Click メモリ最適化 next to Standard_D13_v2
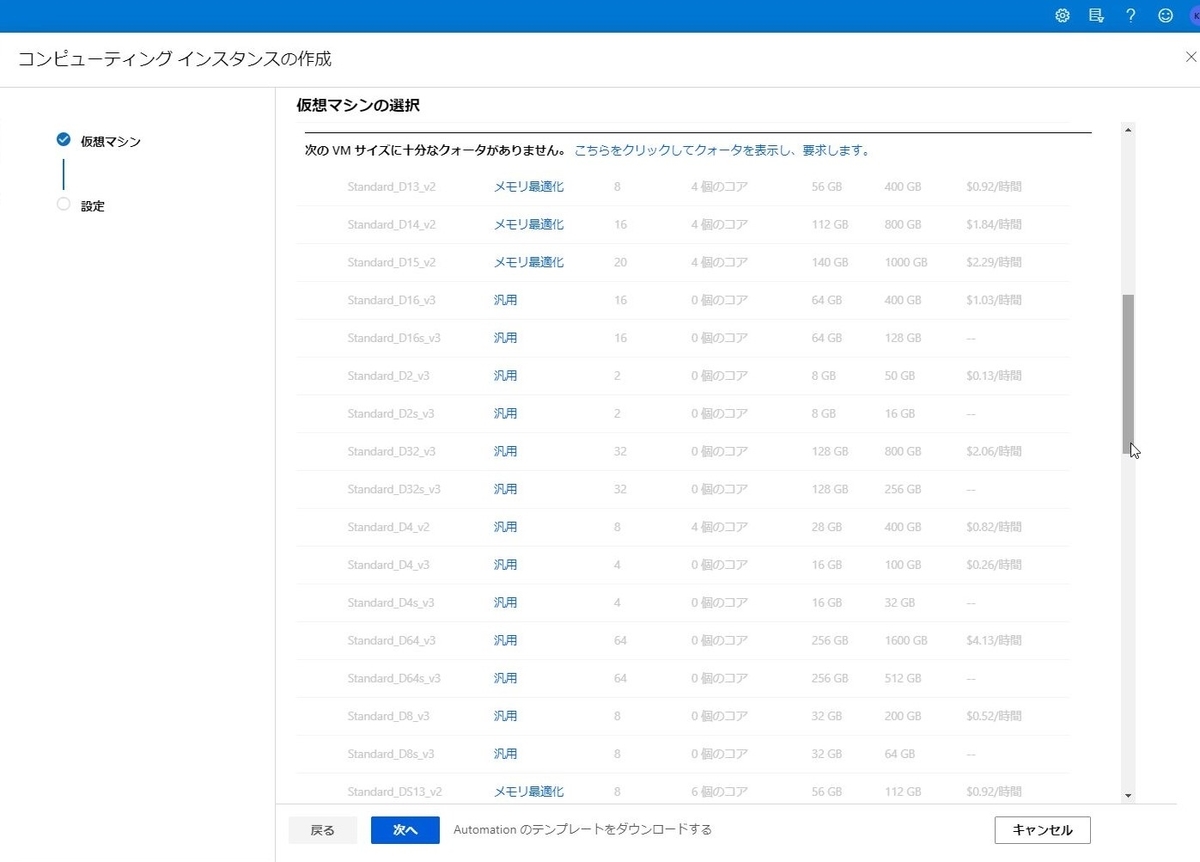This screenshot has height=862, width=1200. 528,186
